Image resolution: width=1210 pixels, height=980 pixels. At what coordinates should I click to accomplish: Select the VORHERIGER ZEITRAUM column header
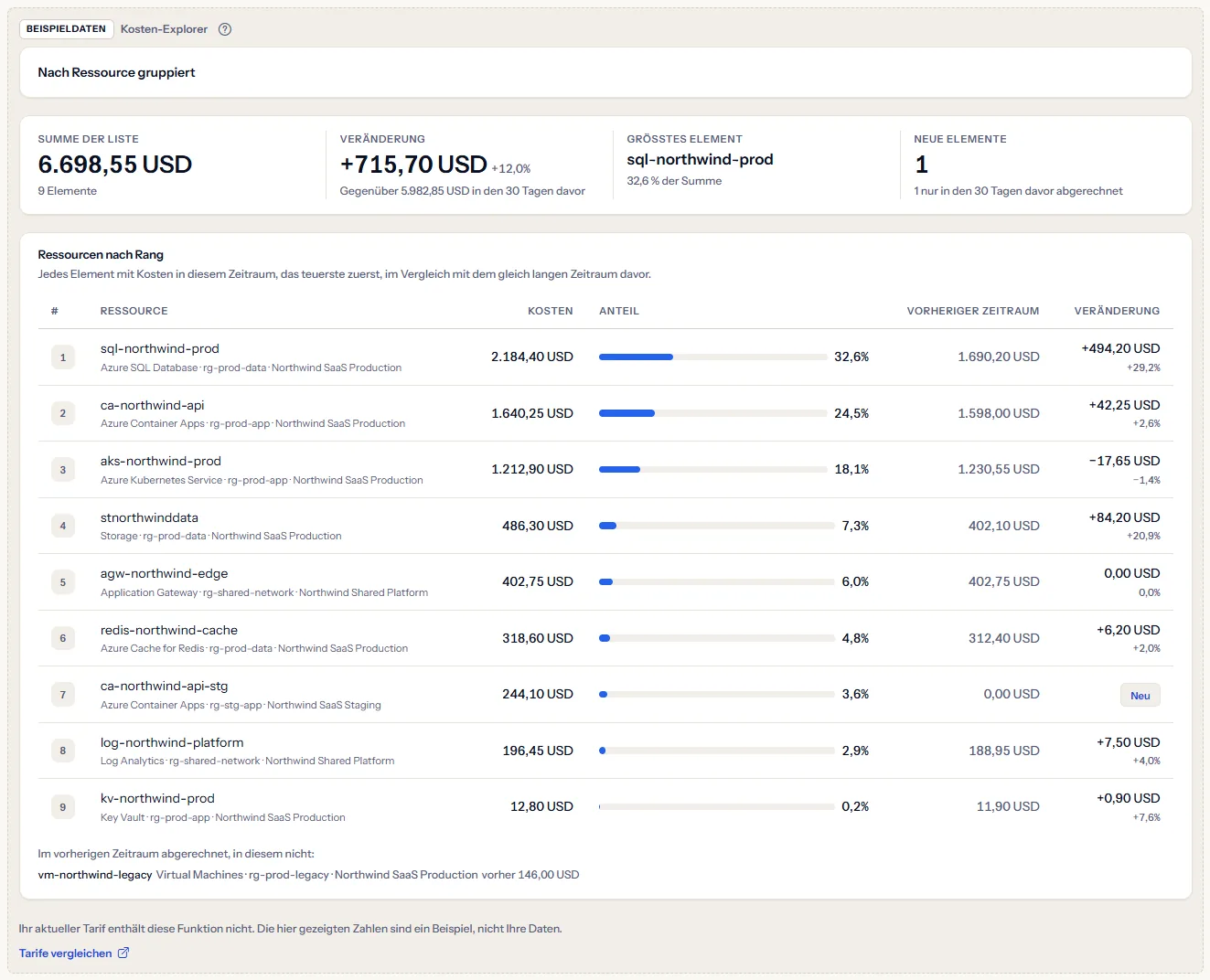pyautogui.click(x=973, y=311)
